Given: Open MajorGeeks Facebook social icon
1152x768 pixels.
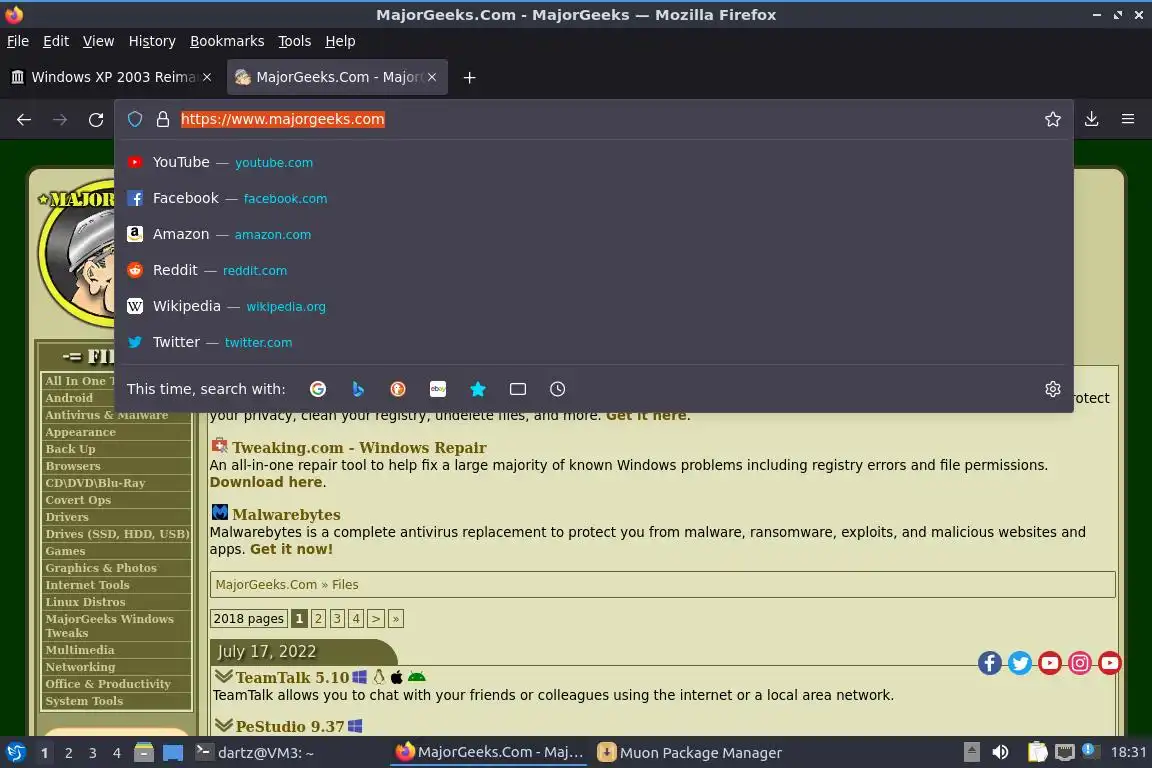Looking at the screenshot, I should click(x=990, y=664).
